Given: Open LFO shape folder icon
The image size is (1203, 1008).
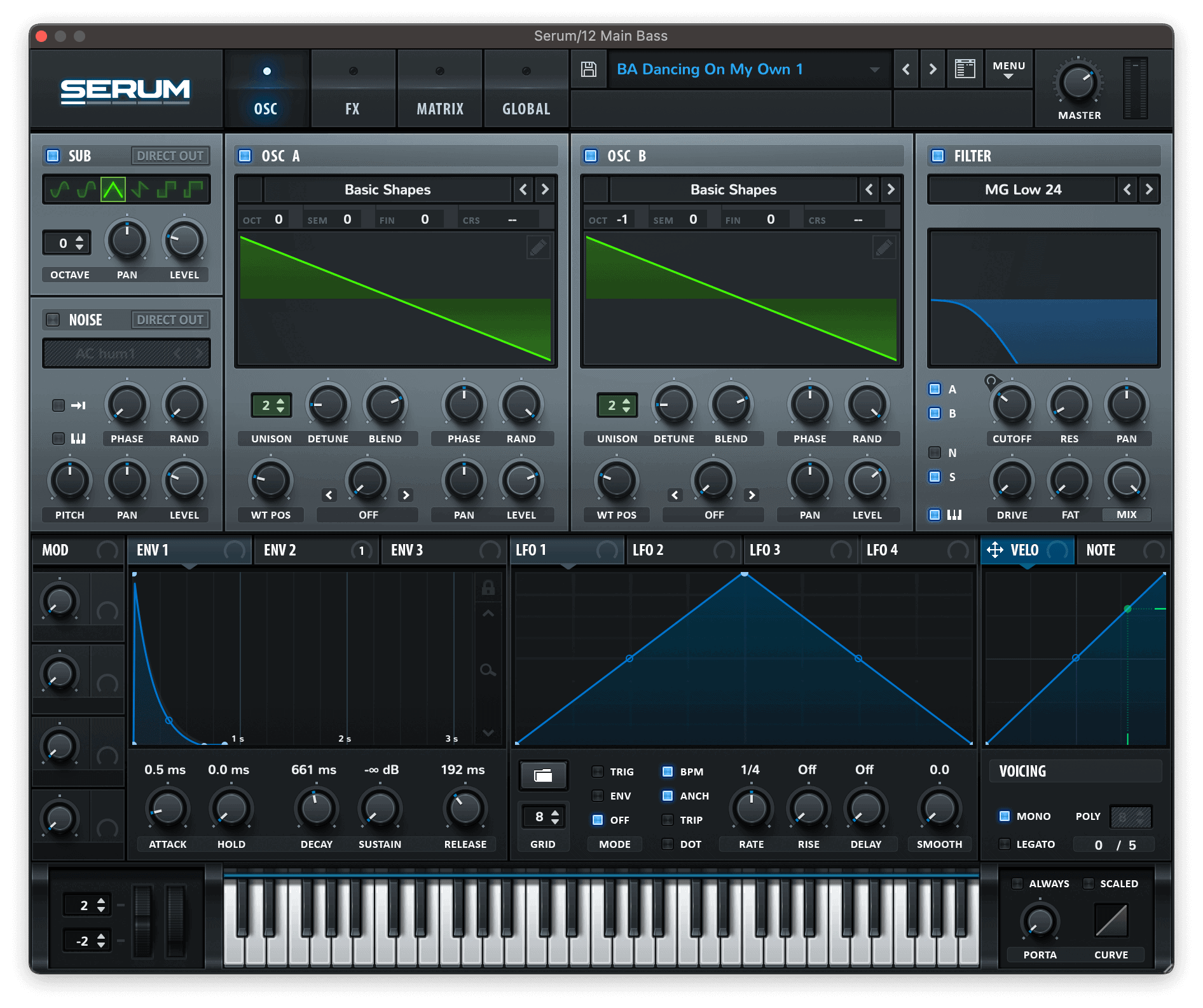Looking at the screenshot, I should point(543,775).
